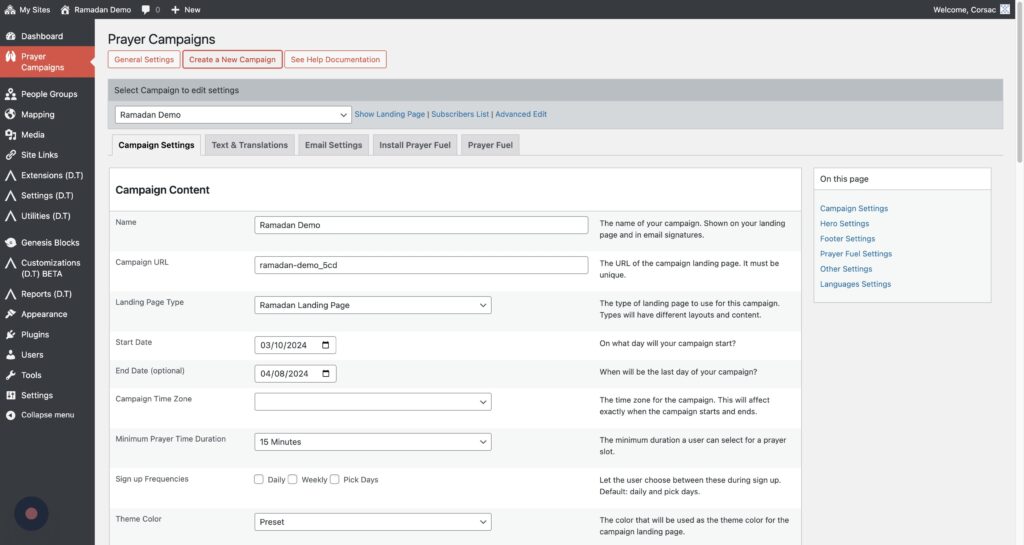Switch to the Text & Translations tab

(x=249, y=145)
